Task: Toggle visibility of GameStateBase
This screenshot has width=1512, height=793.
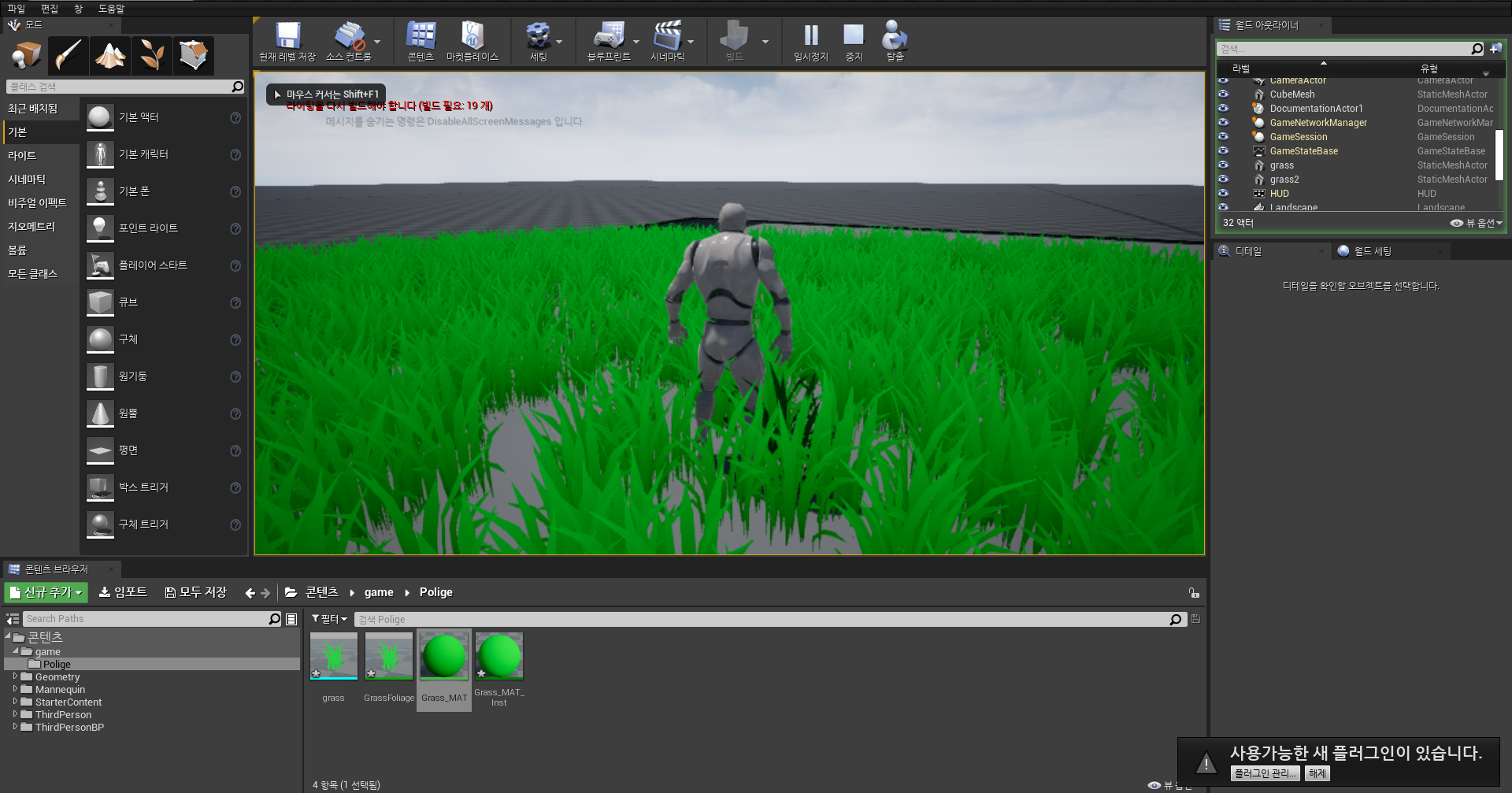Action: [1223, 150]
